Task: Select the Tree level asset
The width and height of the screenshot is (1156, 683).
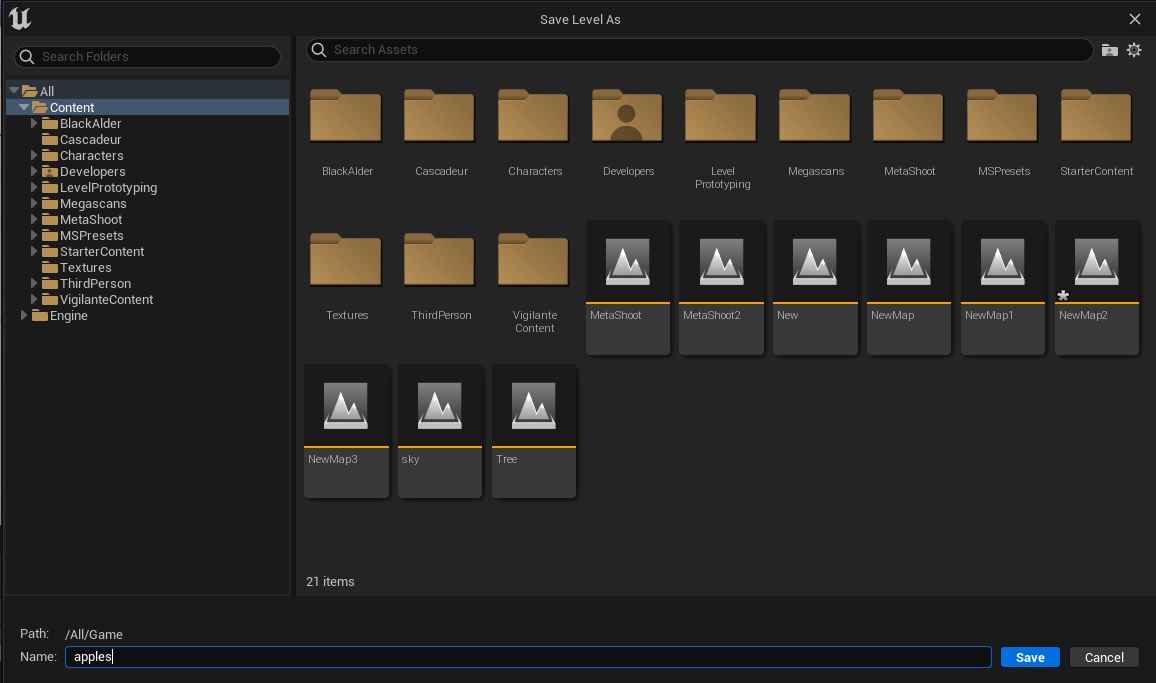Action: pos(533,431)
